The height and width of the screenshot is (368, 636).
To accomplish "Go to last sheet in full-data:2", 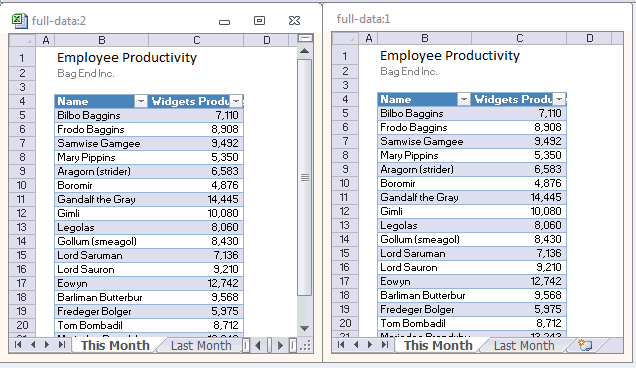I will click(62, 345).
